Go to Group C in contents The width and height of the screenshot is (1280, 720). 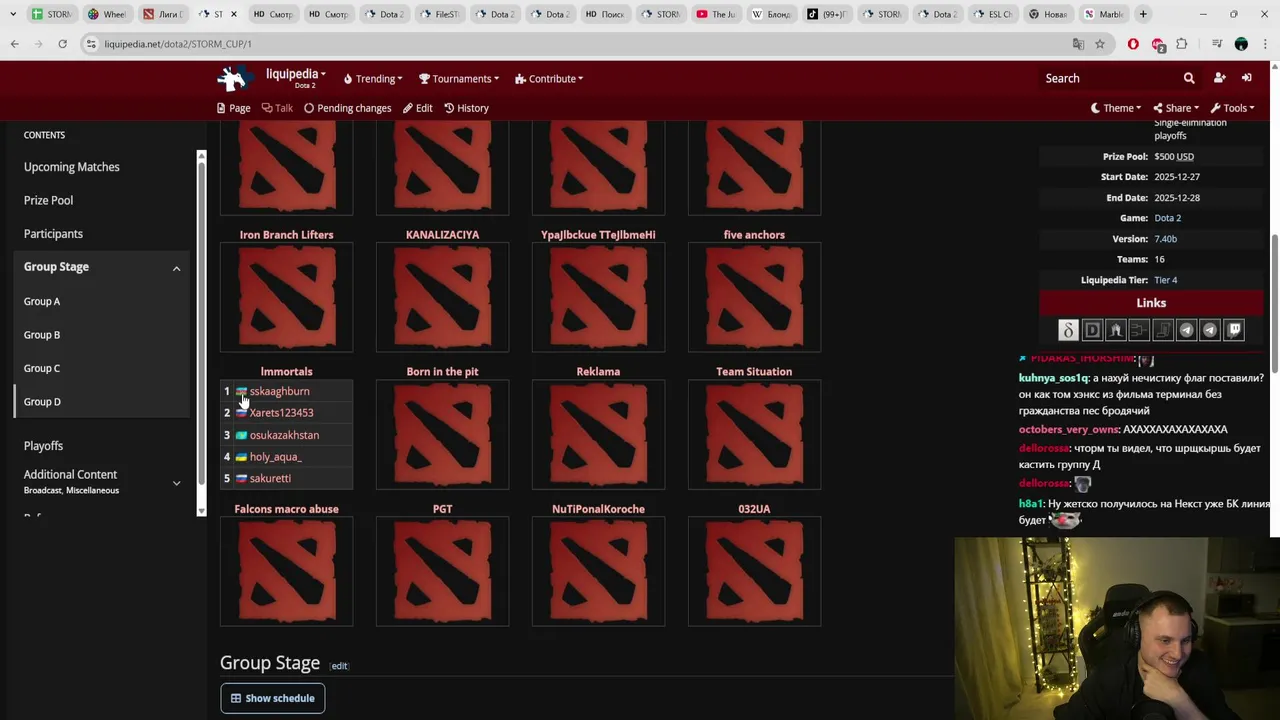tap(42, 368)
